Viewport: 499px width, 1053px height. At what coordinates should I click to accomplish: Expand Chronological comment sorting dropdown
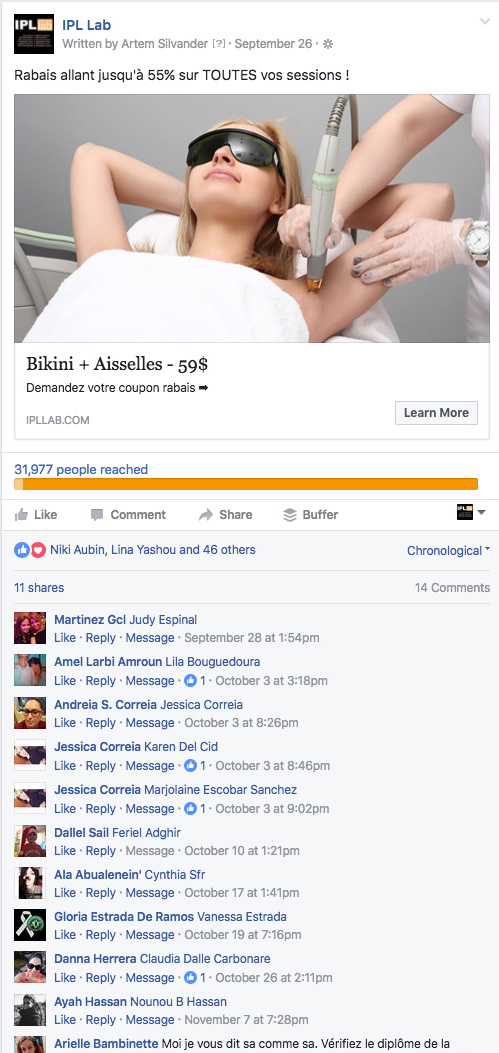pos(448,551)
